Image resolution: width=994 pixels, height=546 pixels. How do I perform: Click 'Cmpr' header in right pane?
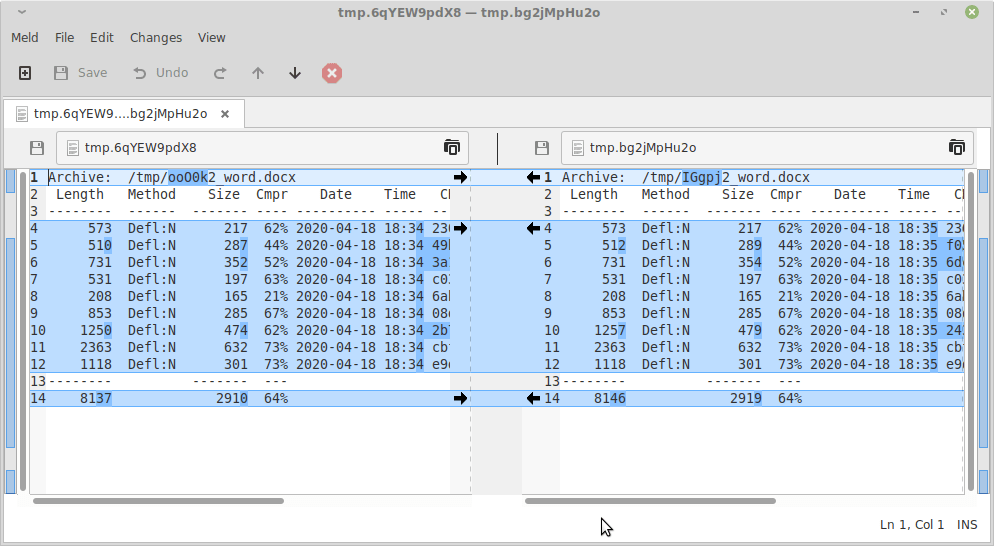(786, 195)
